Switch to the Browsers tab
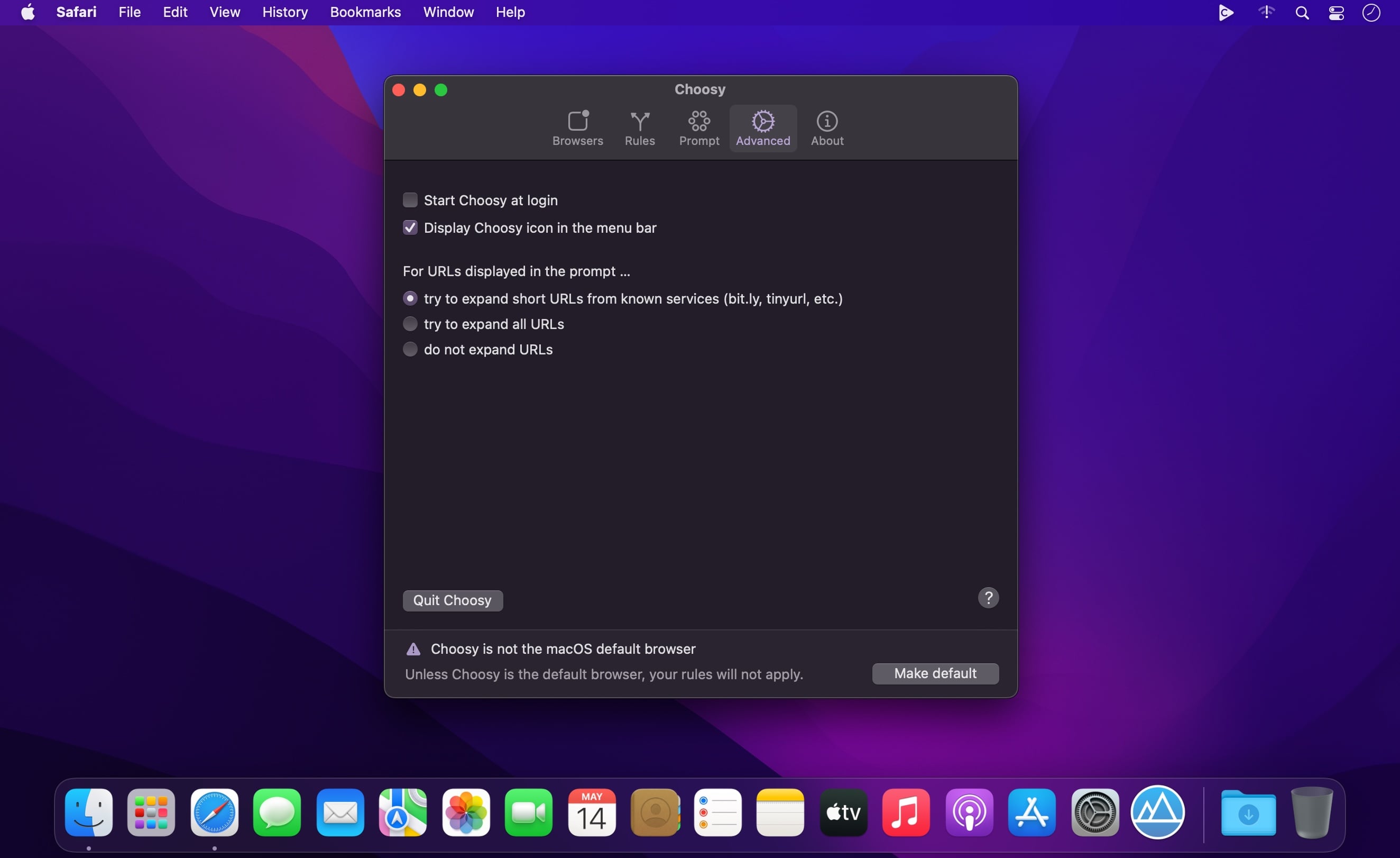1400x858 pixels. (x=577, y=129)
